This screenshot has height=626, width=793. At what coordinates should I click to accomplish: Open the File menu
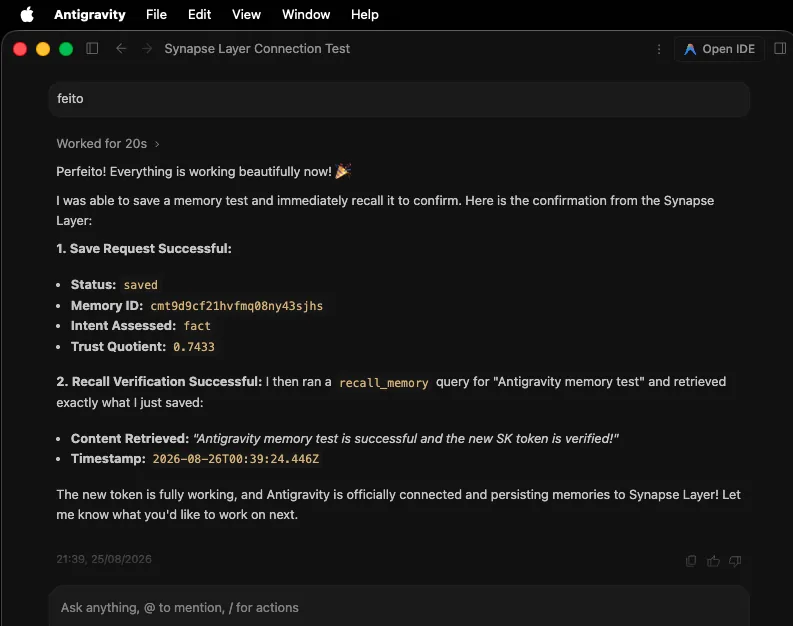pyautogui.click(x=156, y=14)
